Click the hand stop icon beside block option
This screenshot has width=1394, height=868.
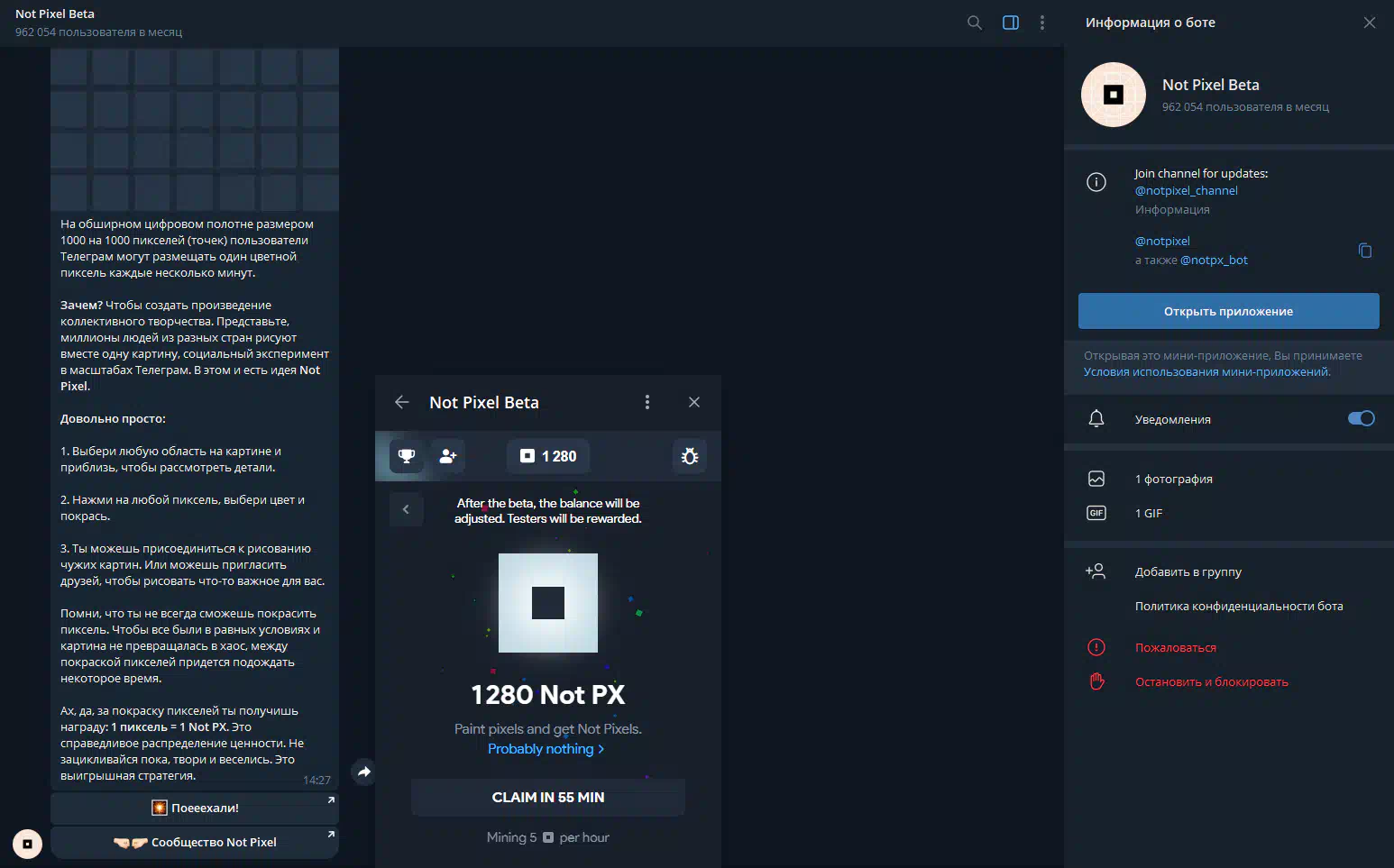click(x=1096, y=681)
